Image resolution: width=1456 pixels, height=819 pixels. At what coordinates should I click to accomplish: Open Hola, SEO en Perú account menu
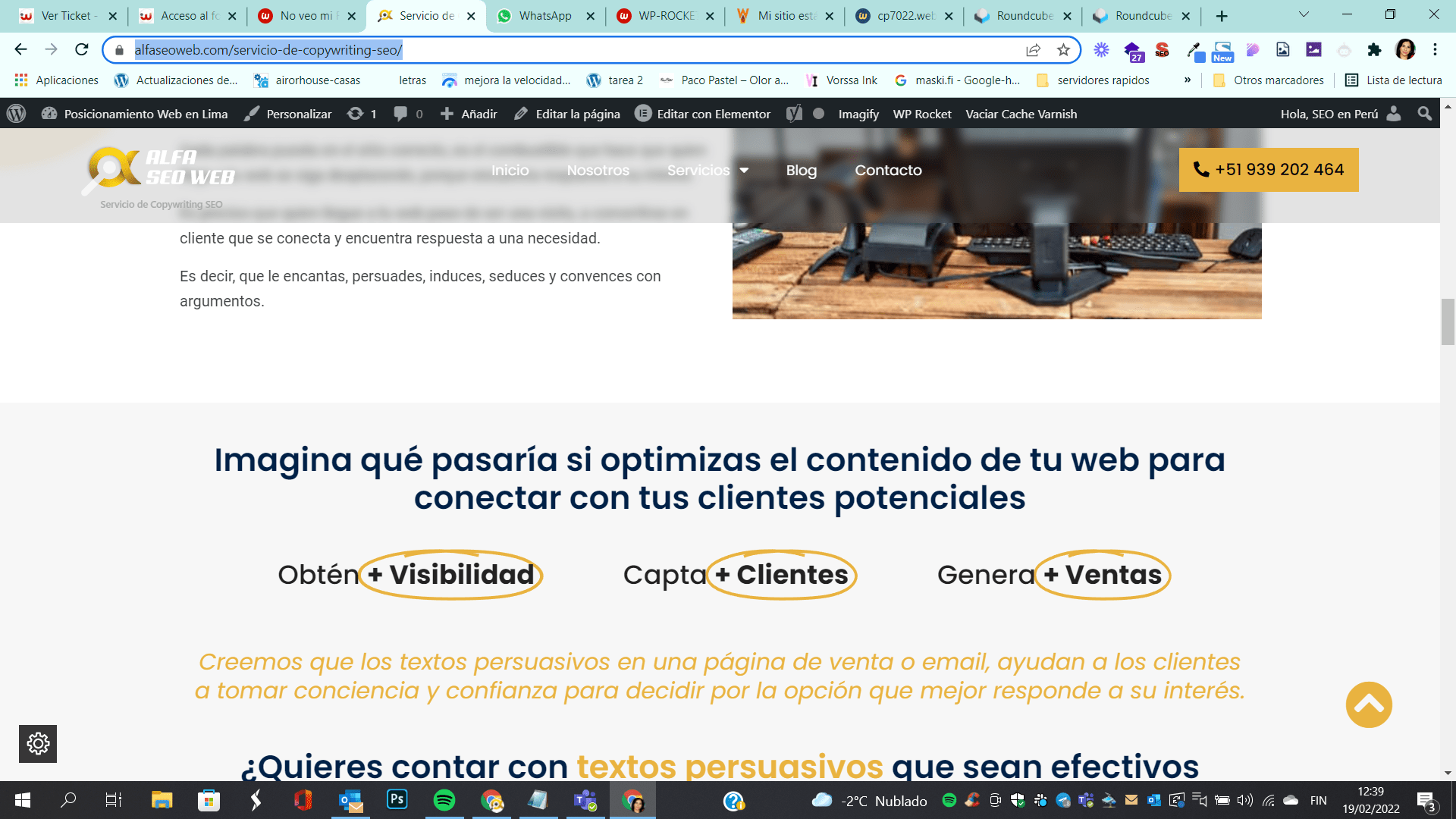click(x=1339, y=114)
